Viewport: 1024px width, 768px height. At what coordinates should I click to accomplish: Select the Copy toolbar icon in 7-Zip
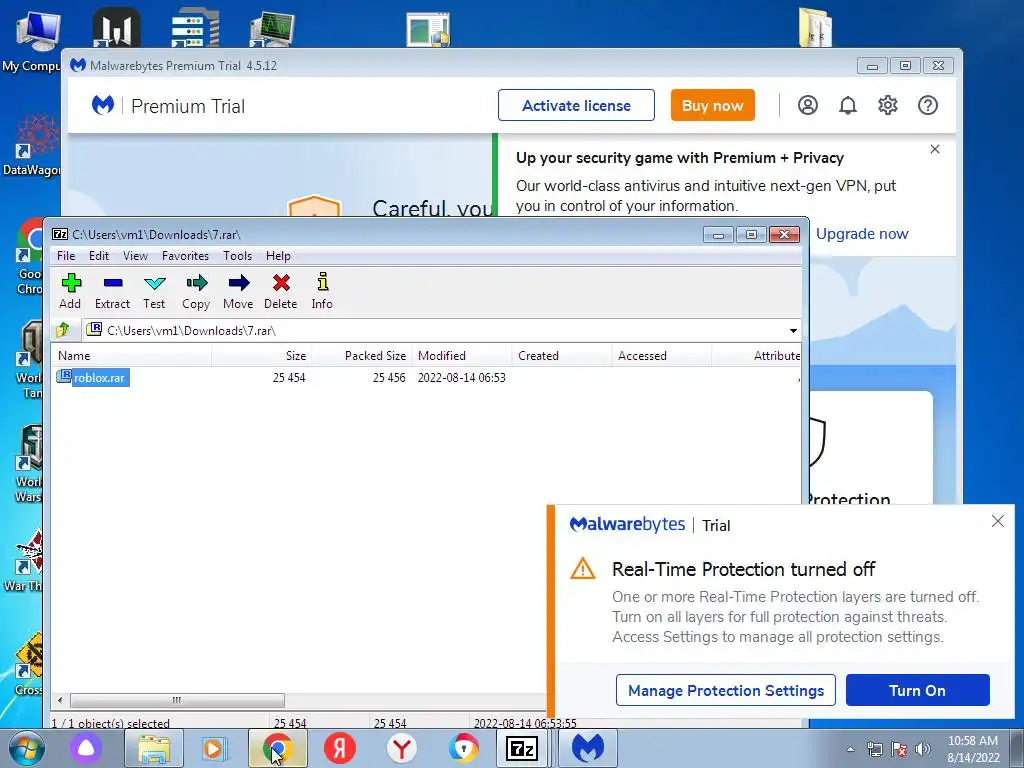pos(196,291)
